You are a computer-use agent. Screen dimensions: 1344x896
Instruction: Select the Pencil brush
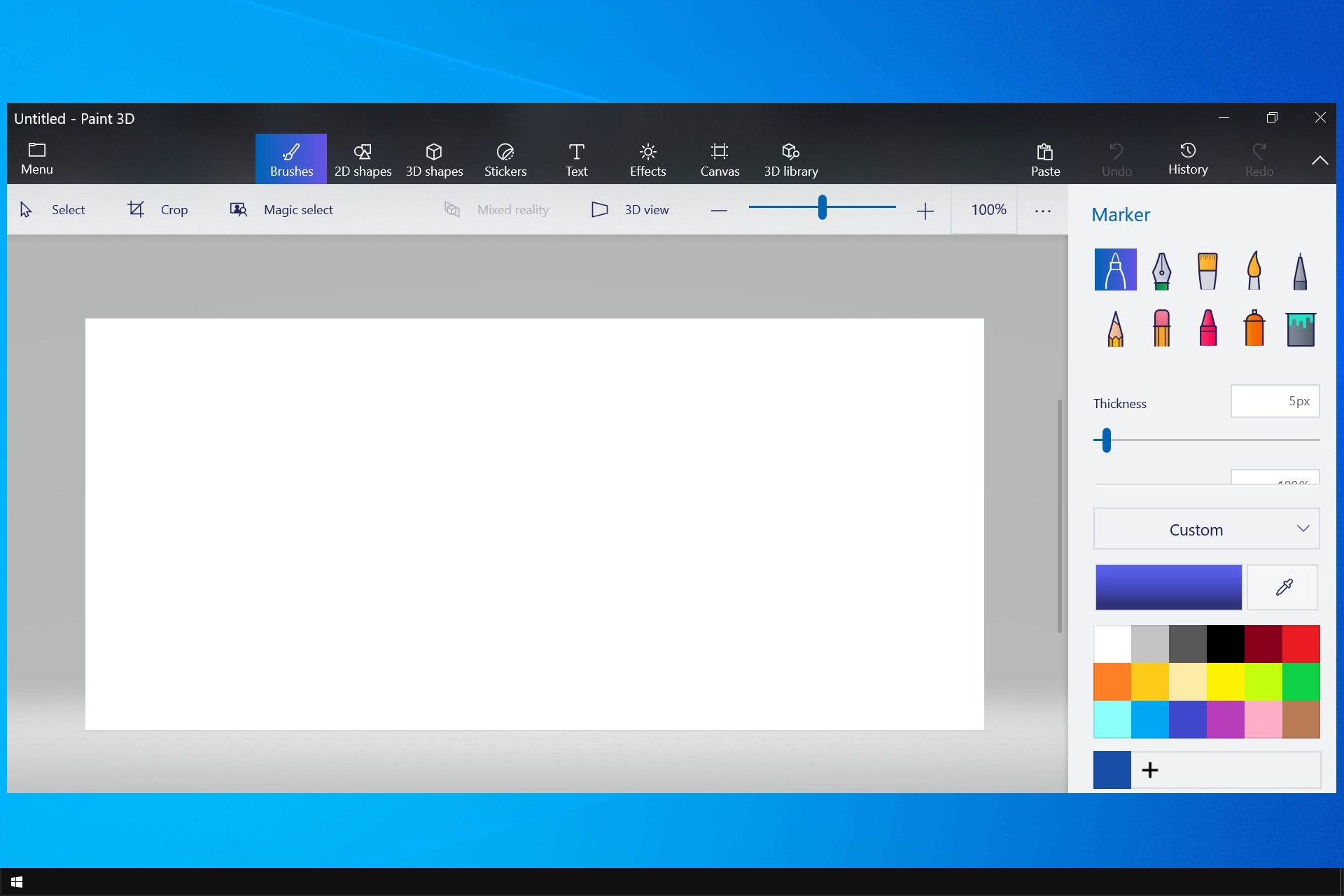(1115, 328)
